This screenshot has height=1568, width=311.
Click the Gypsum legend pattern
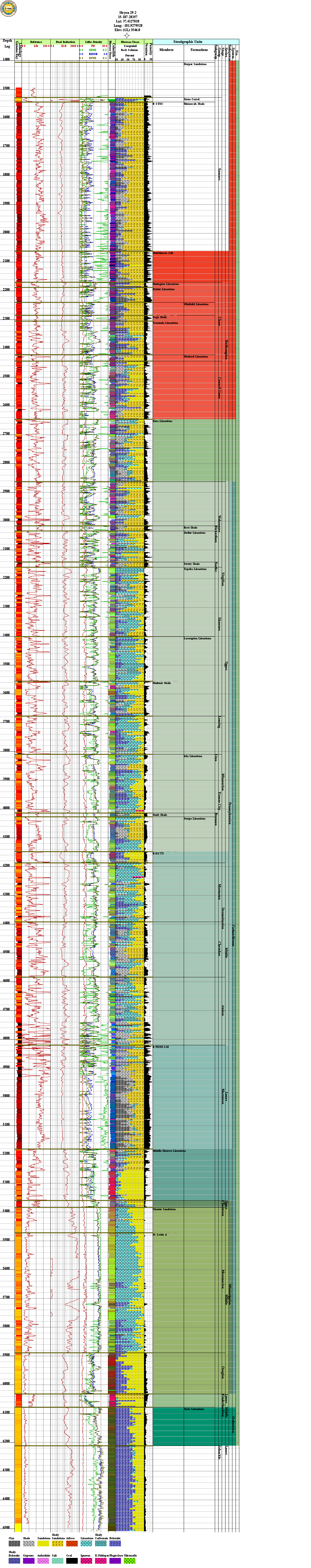[x=29, y=1561]
